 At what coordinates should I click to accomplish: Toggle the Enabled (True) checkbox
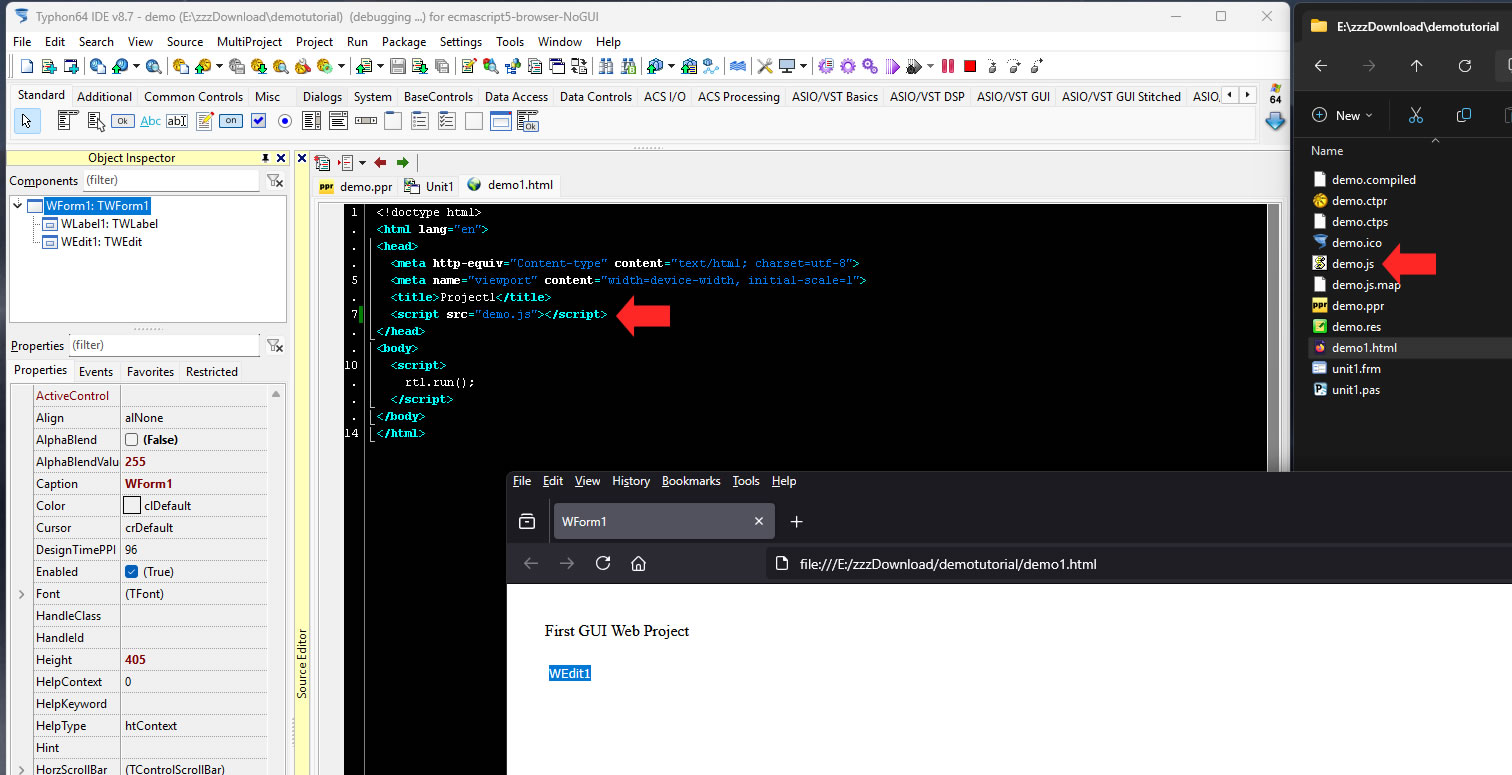(131, 572)
